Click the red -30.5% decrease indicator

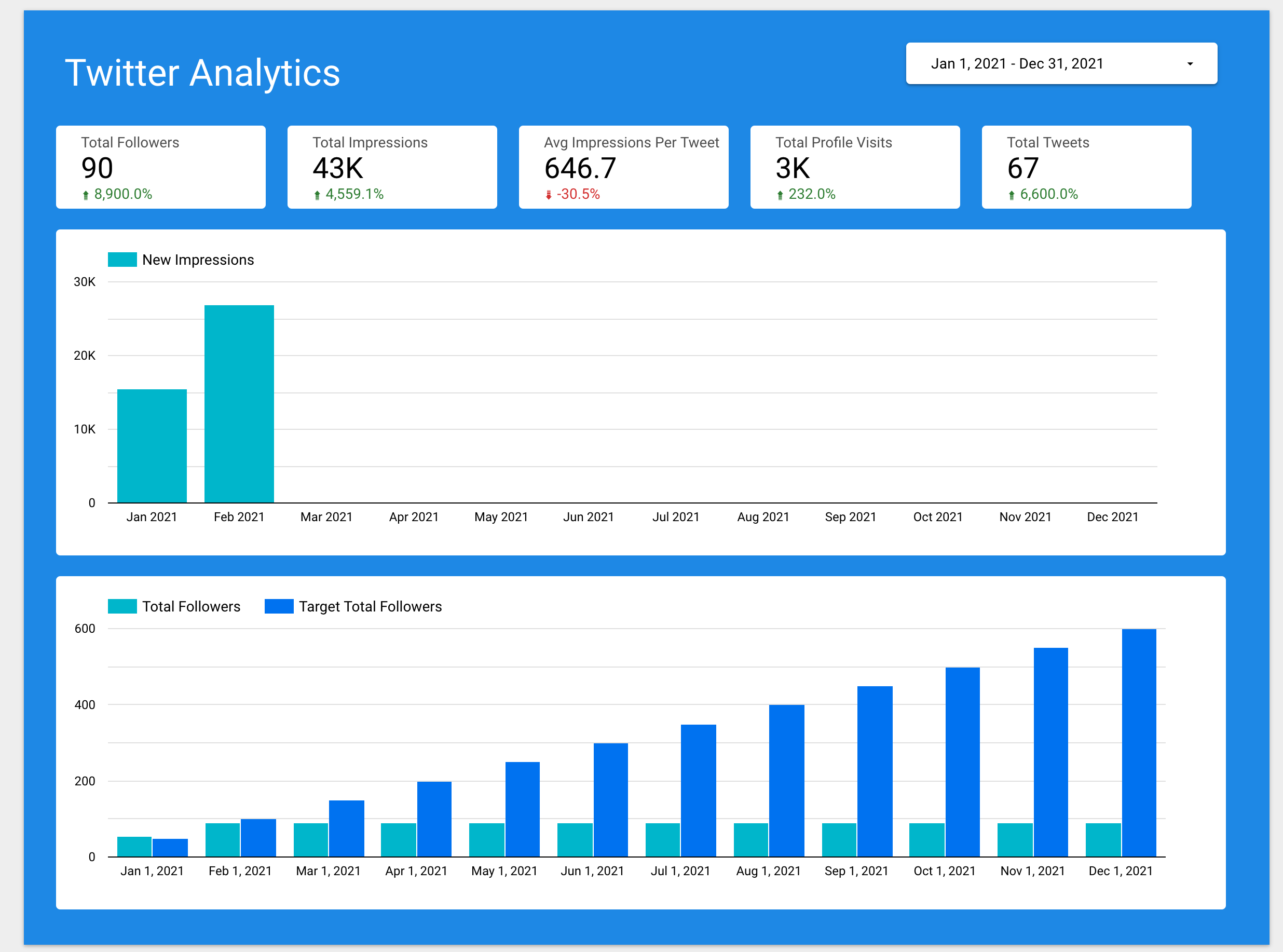pyautogui.click(x=572, y=194)
